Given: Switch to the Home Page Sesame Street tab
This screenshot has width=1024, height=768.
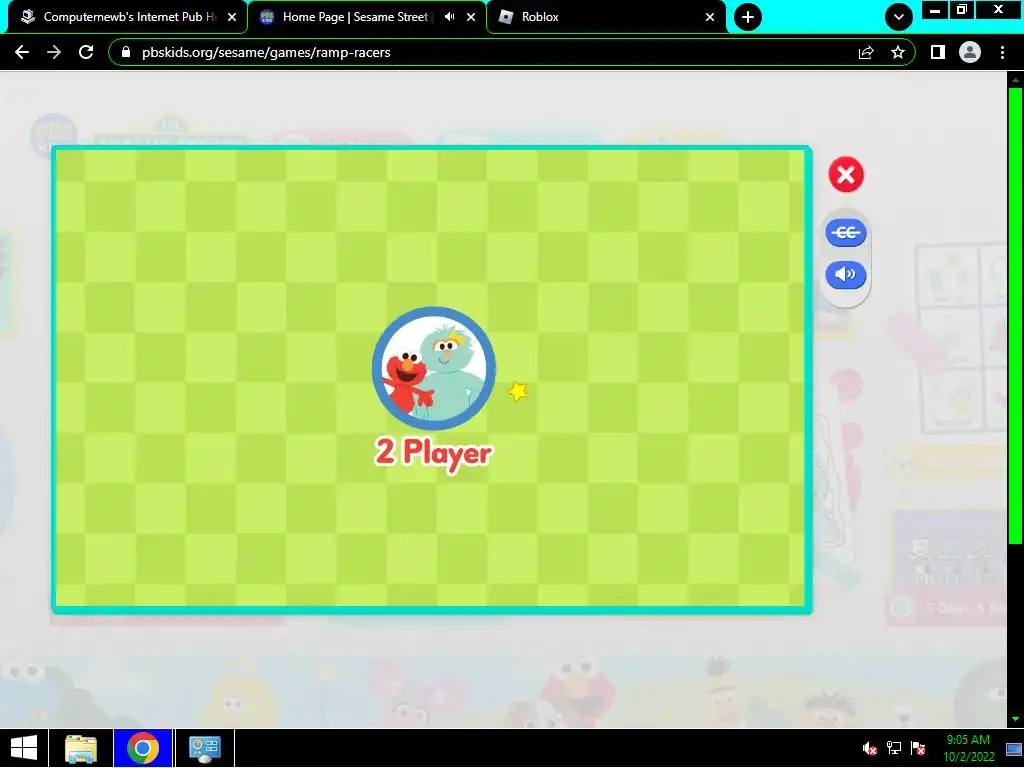Looking at the screenshot, I should point(355,17).
